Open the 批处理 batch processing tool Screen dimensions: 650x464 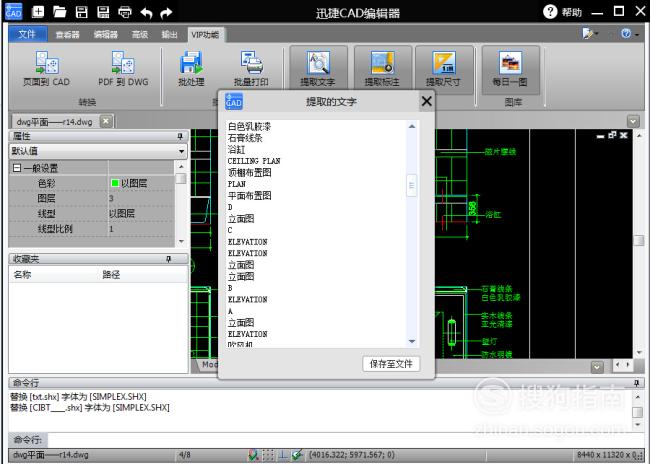pyautogui.click(x=191, y=69)
